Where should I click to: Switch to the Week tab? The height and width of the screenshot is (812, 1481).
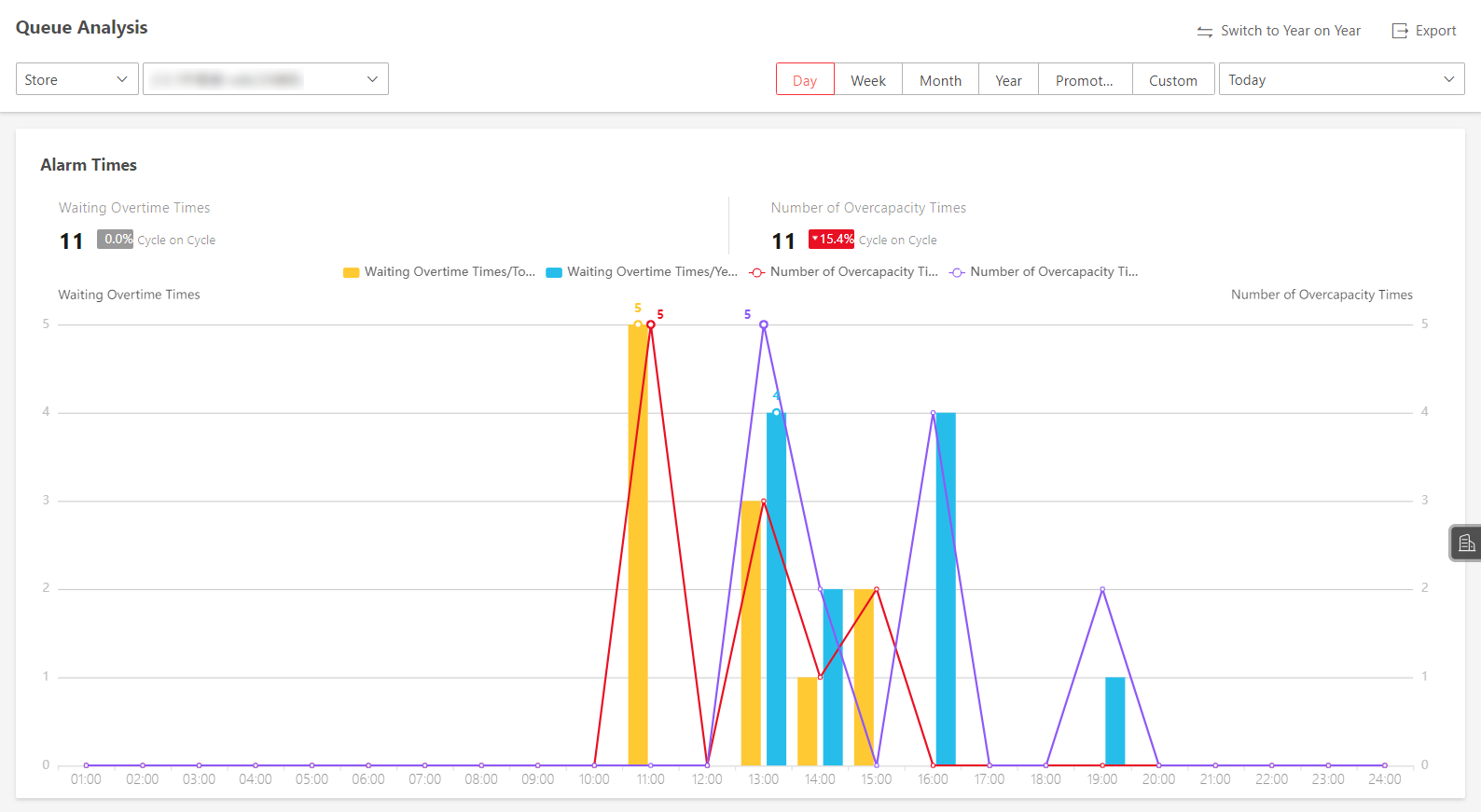coord(868,80)
